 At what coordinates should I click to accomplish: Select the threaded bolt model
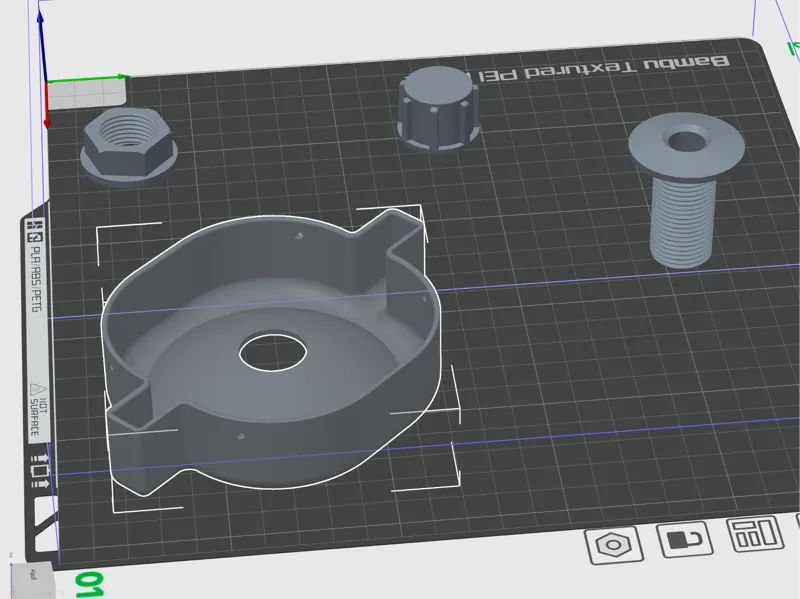click(x=685, y=189)
